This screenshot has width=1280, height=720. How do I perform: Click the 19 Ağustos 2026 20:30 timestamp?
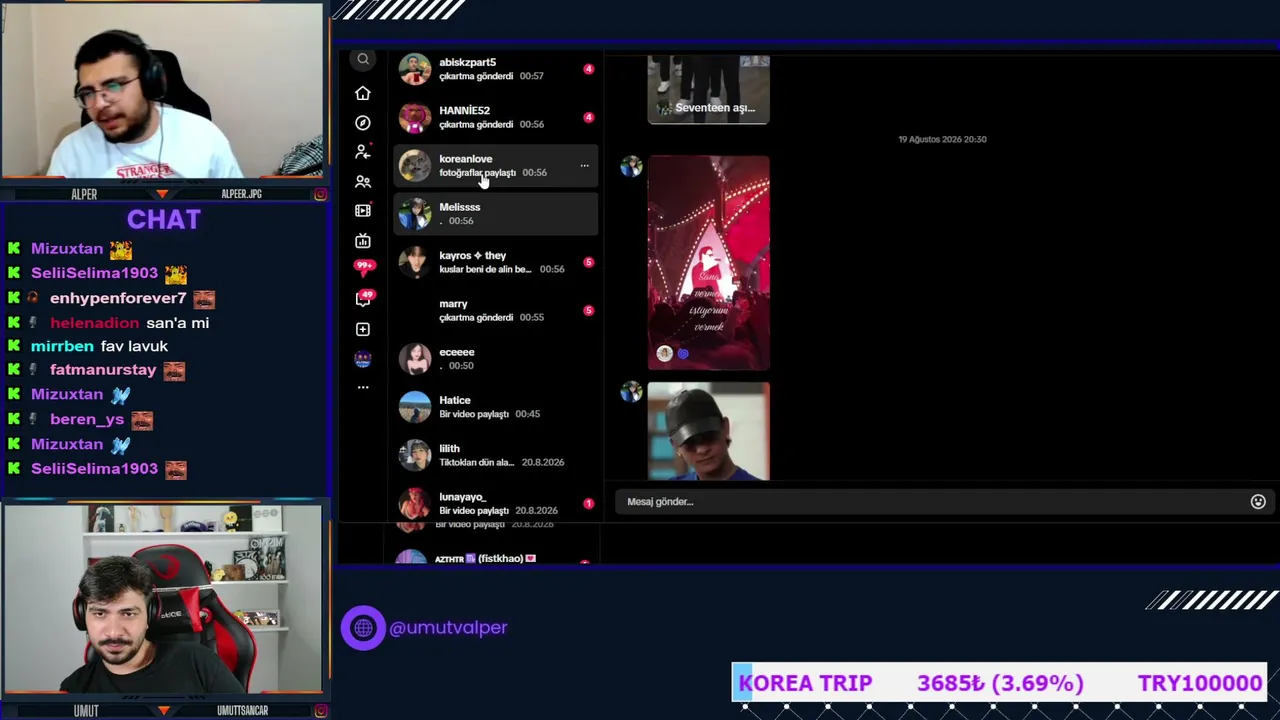pos(942,139)
